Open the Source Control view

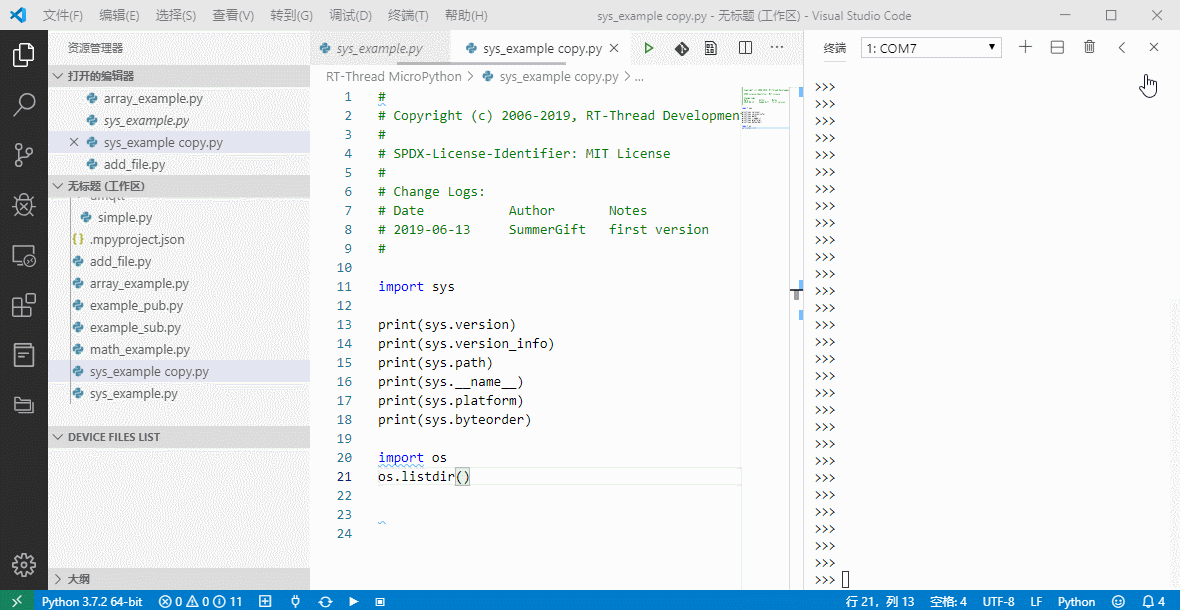pyautogui.click(x=24, y=154)
